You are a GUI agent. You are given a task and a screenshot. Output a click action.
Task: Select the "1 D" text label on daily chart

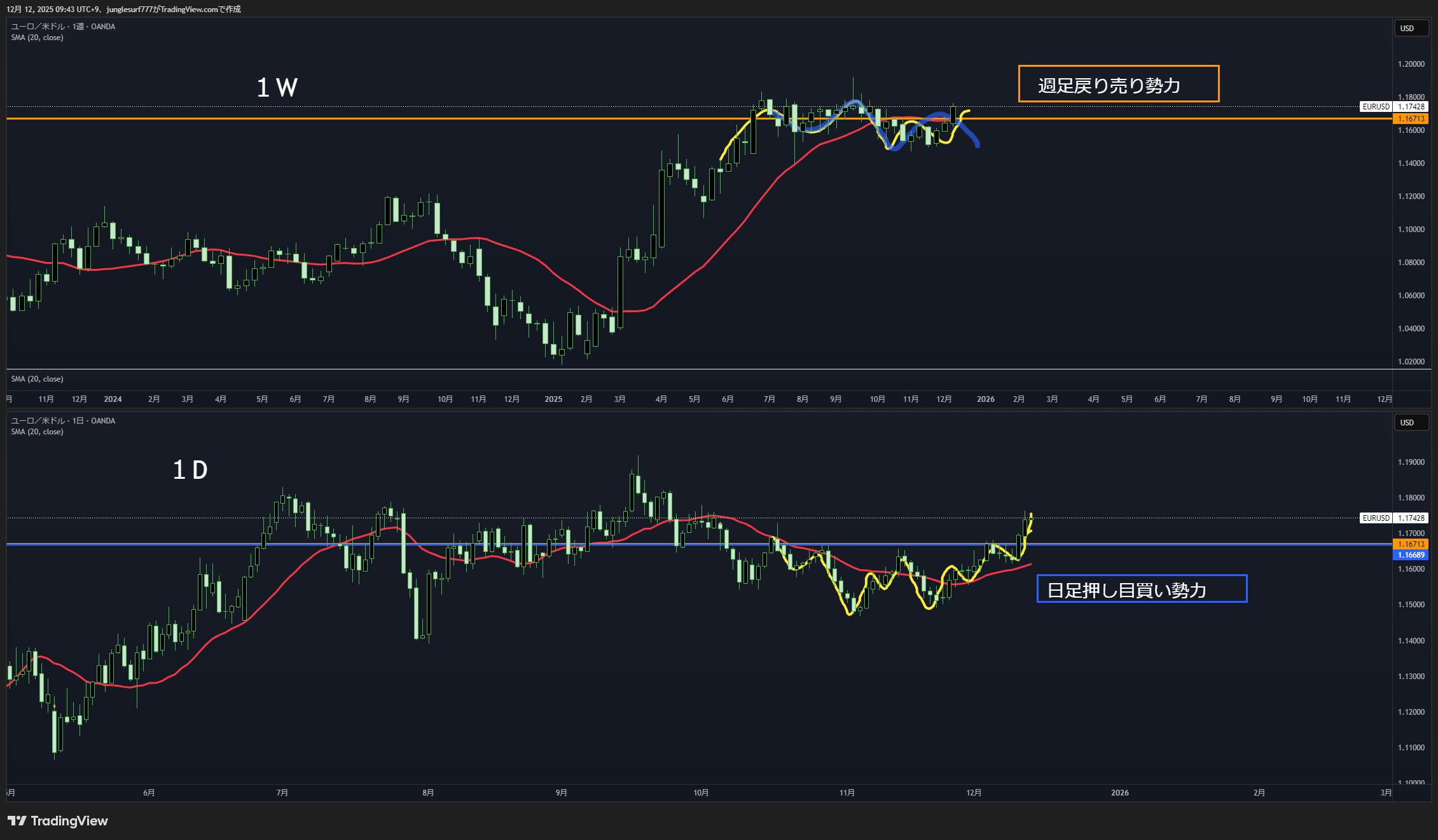[190, 471]
